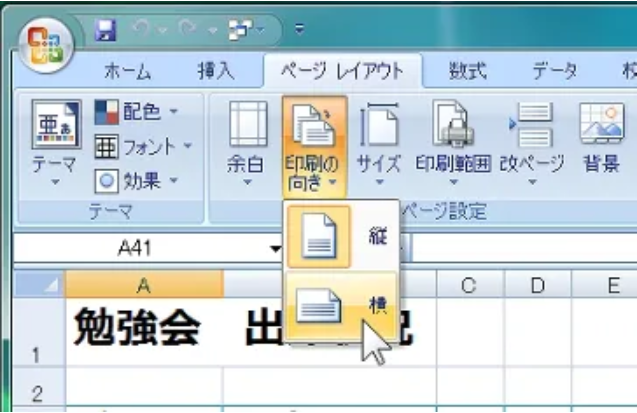Select row 1 header

40,332
